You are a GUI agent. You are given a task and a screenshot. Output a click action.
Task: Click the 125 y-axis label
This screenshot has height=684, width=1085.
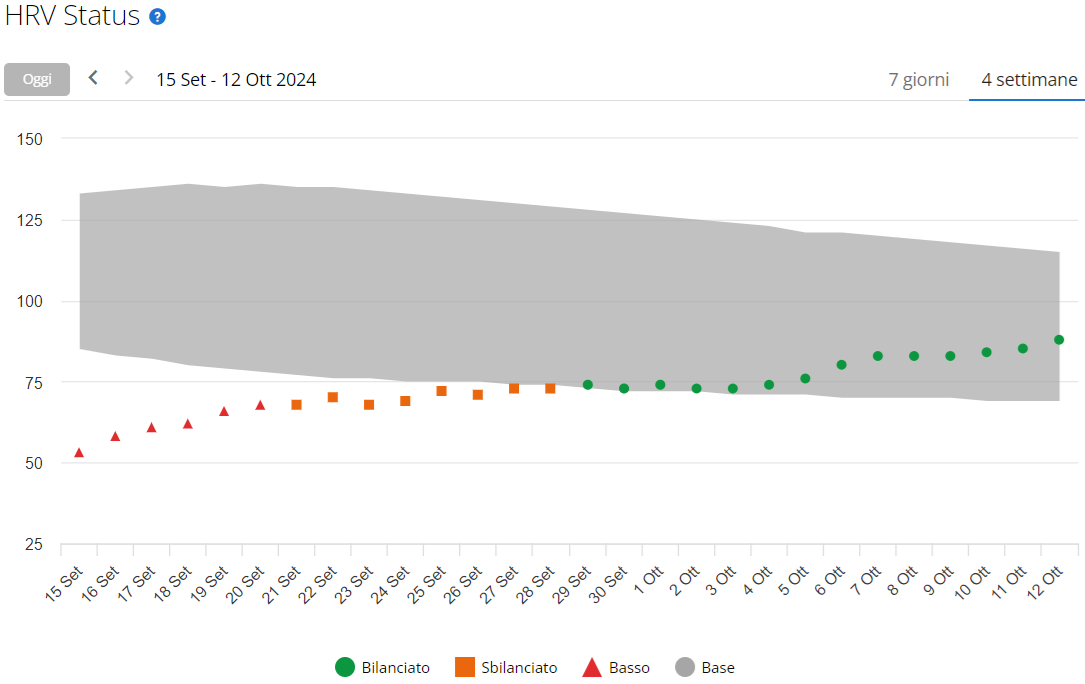[x=30, y=221]
